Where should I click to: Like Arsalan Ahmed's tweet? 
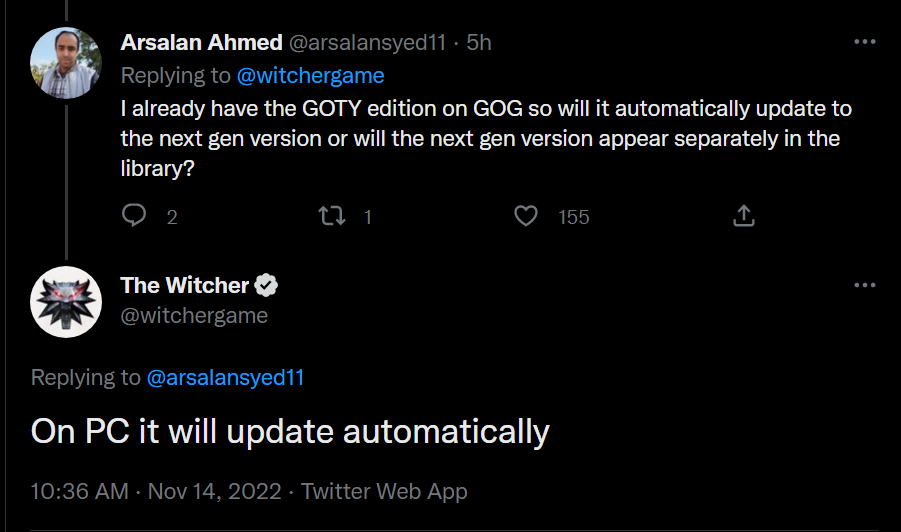tap(526, 216)
